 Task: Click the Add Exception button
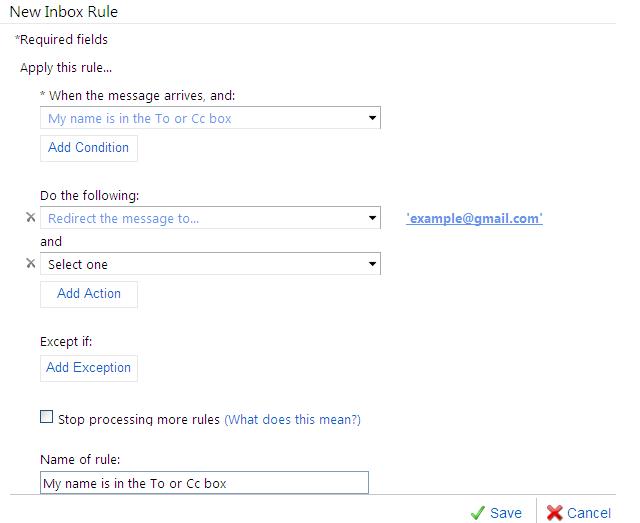[89, 367]
